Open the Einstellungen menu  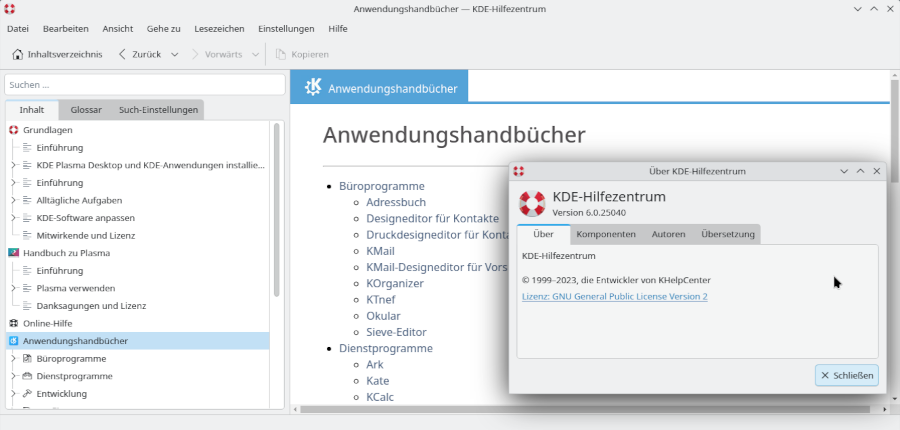click(x=286, y=29)
